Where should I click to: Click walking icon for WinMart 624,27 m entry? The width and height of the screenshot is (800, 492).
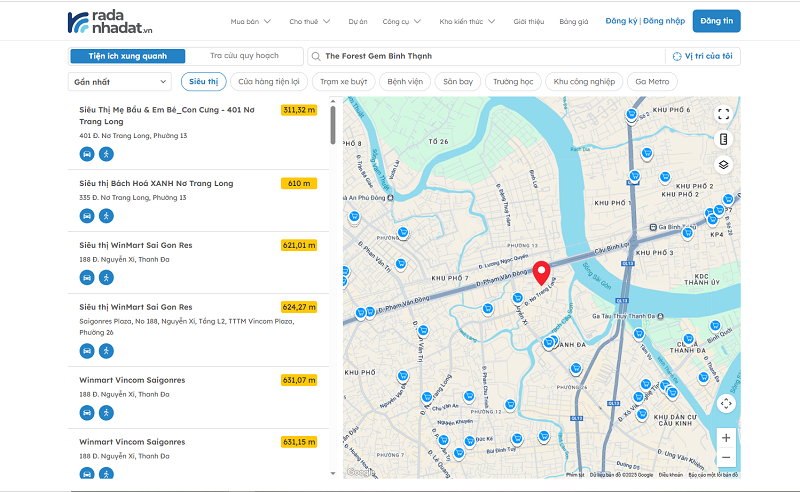pyautogui.click(x=106, y=351)
